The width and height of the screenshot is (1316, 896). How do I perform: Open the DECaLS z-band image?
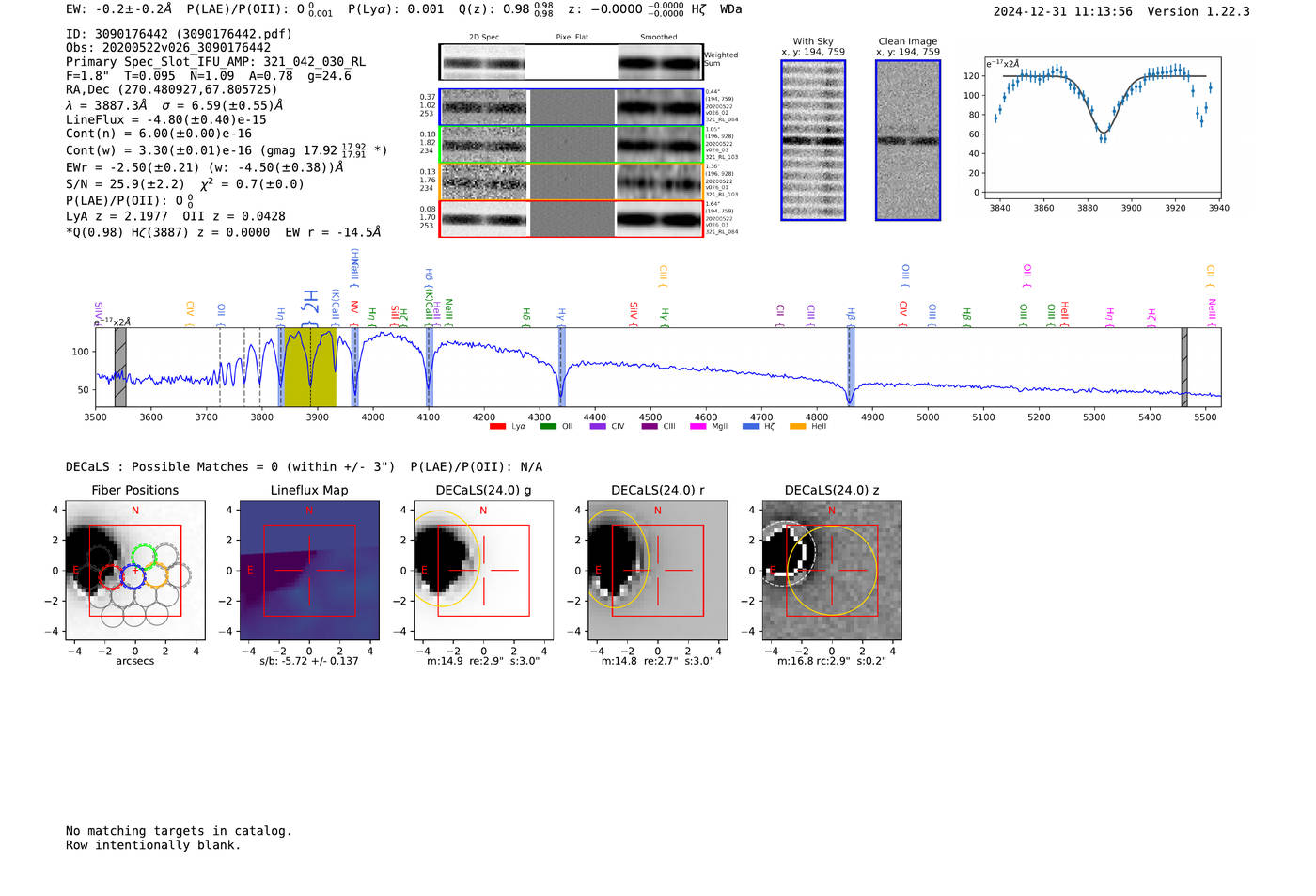832,571
